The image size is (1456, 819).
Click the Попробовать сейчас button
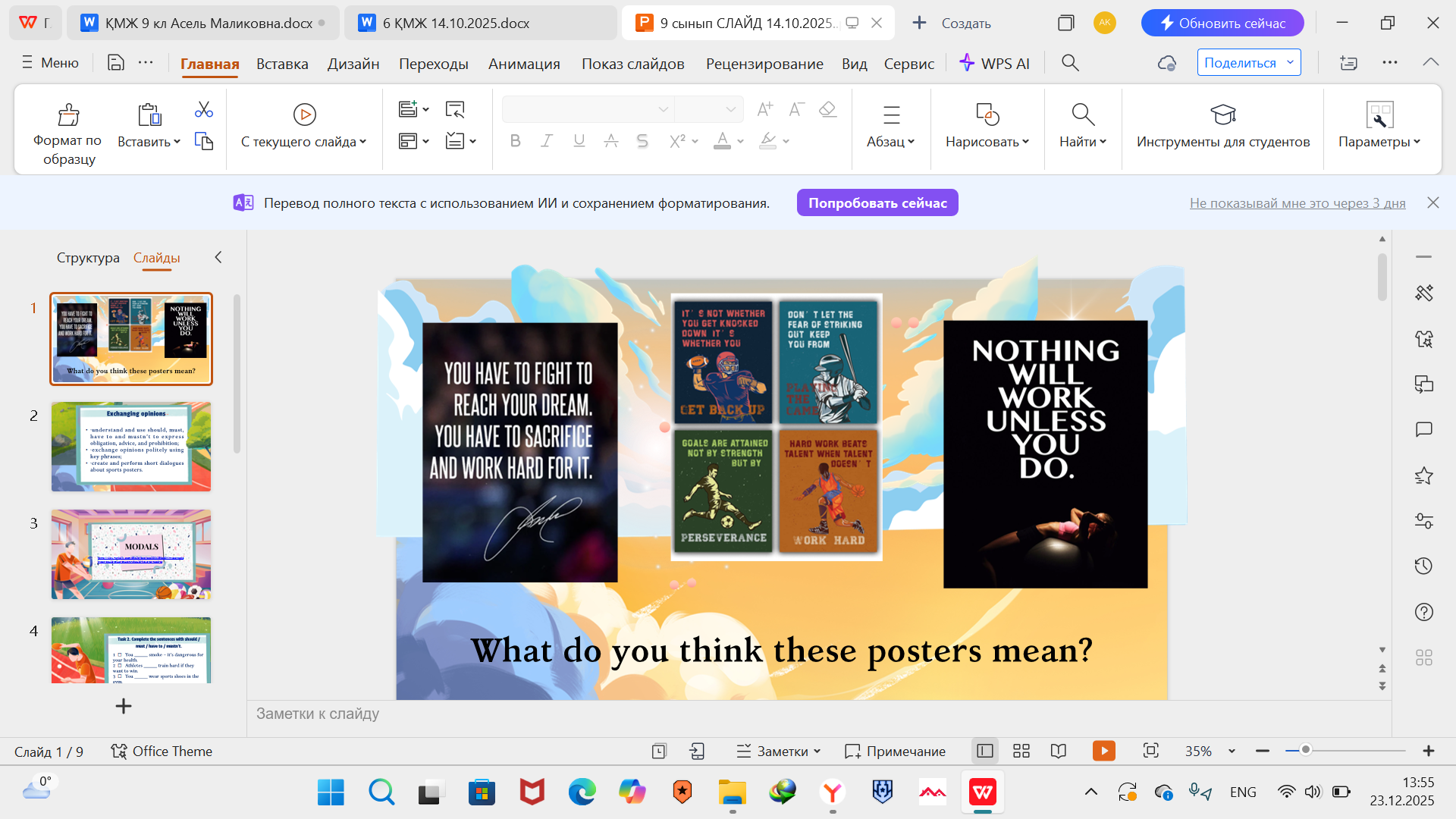(877, 203)
